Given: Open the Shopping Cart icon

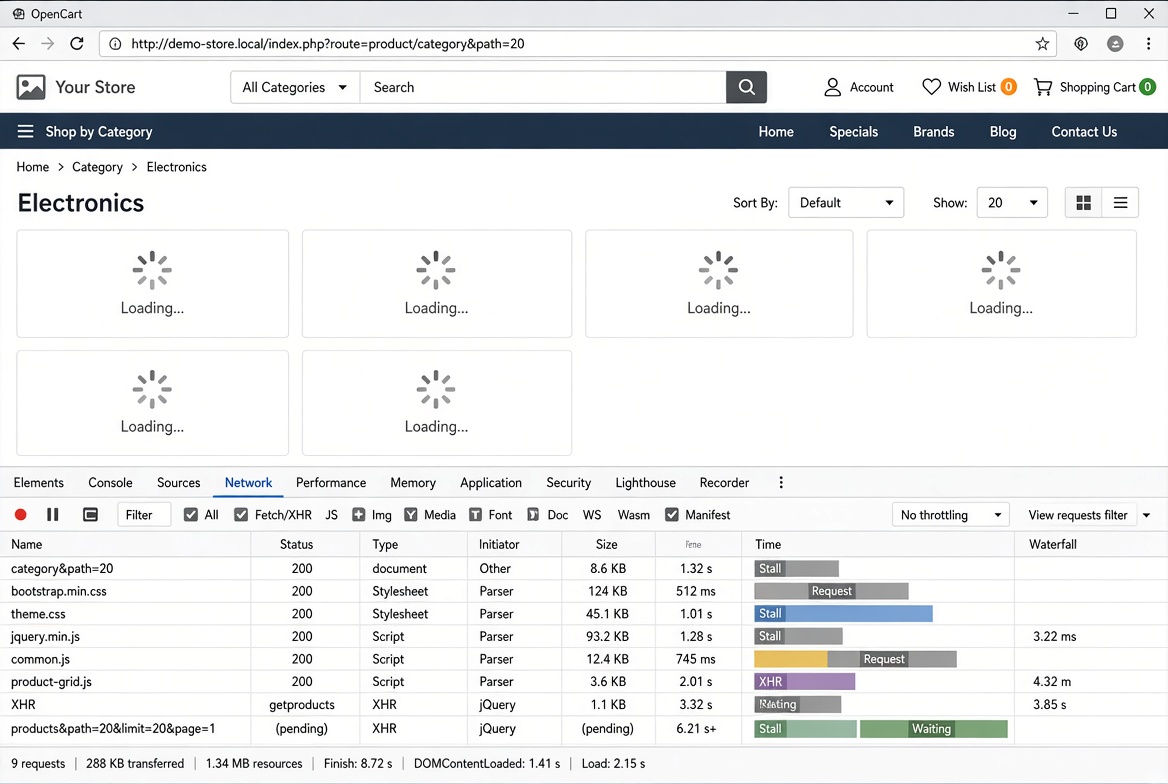Looking at the screenshot, I should click(x=1043, y=87).
